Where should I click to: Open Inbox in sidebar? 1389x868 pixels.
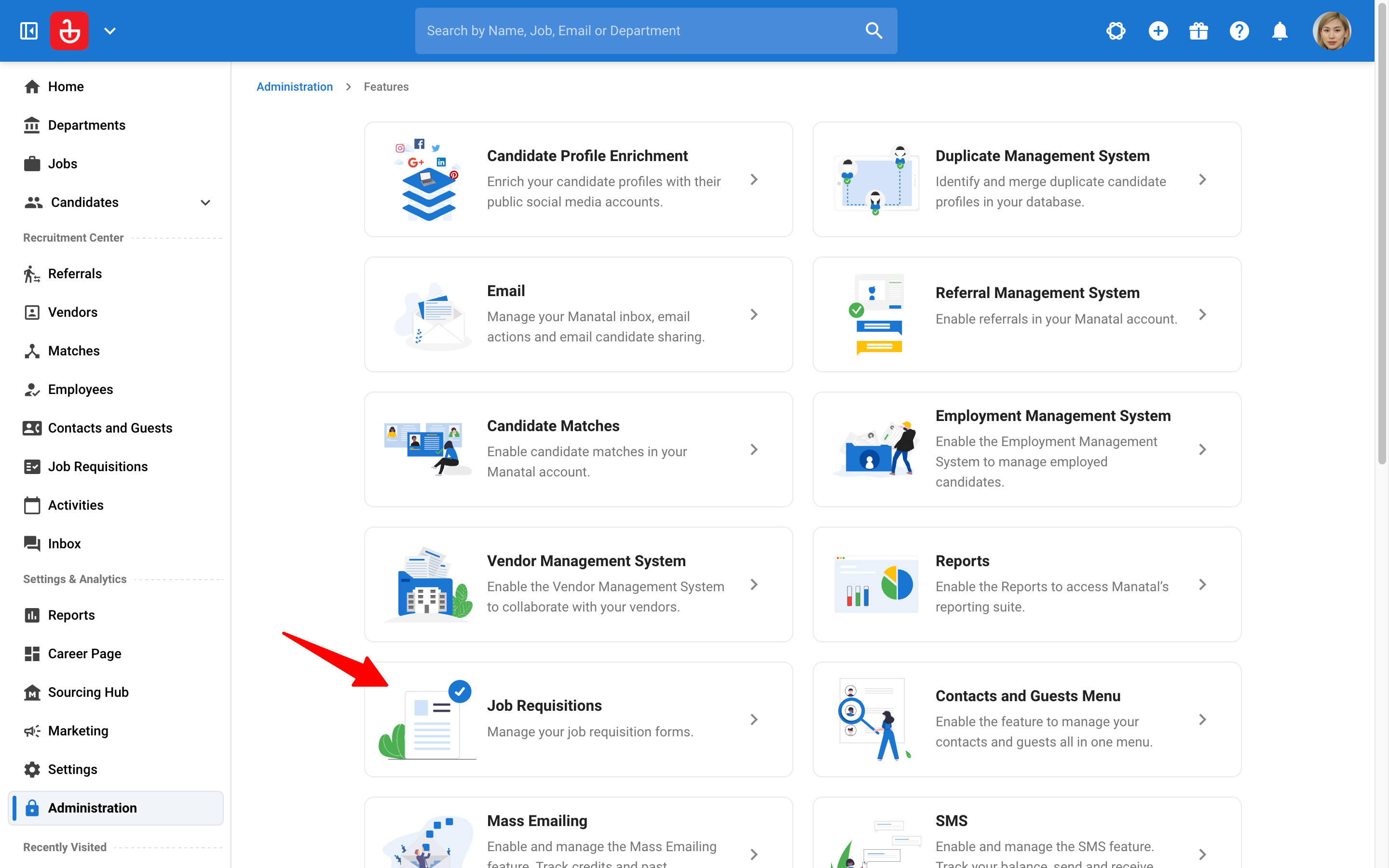point(115,543)
